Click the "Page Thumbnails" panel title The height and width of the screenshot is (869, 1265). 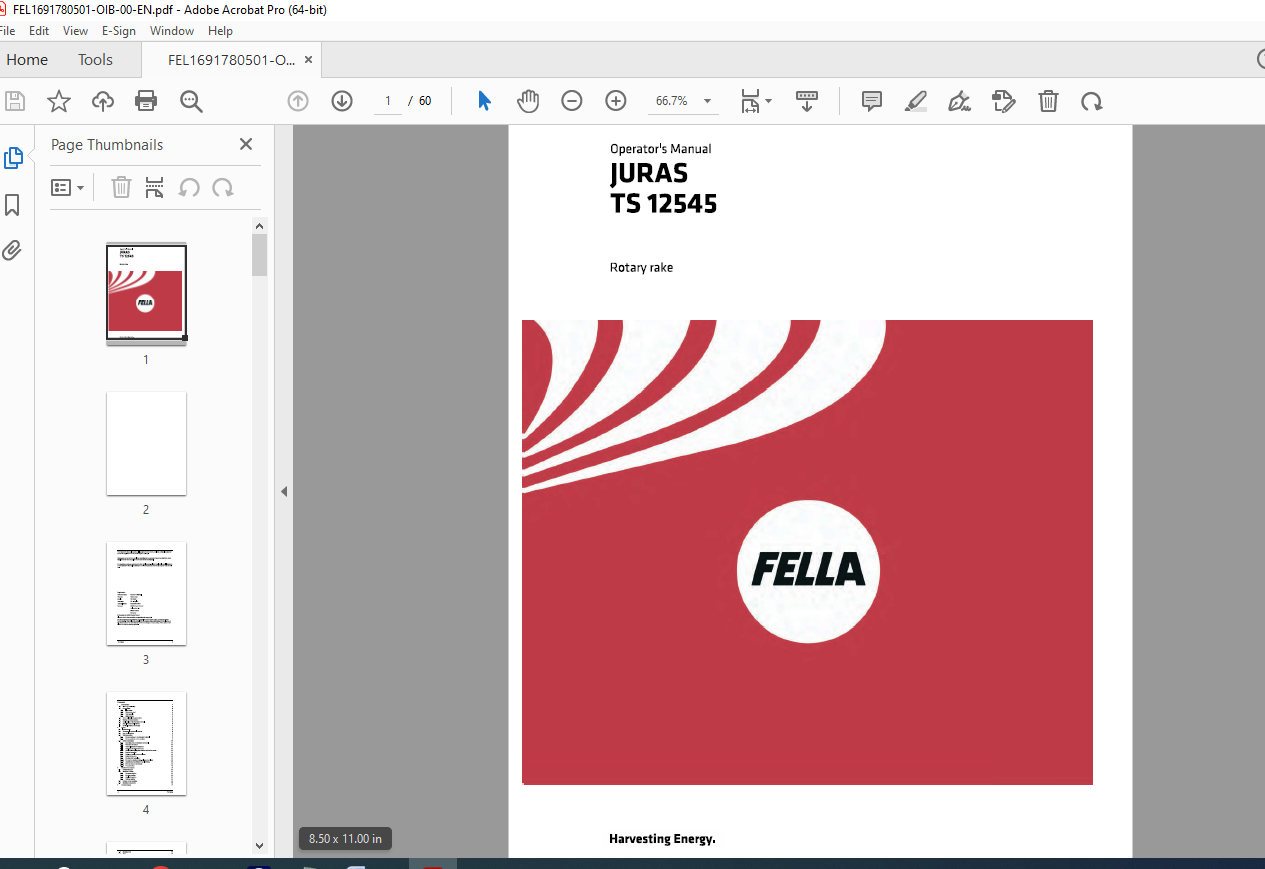pyautogui.click(x=107, y=145)
